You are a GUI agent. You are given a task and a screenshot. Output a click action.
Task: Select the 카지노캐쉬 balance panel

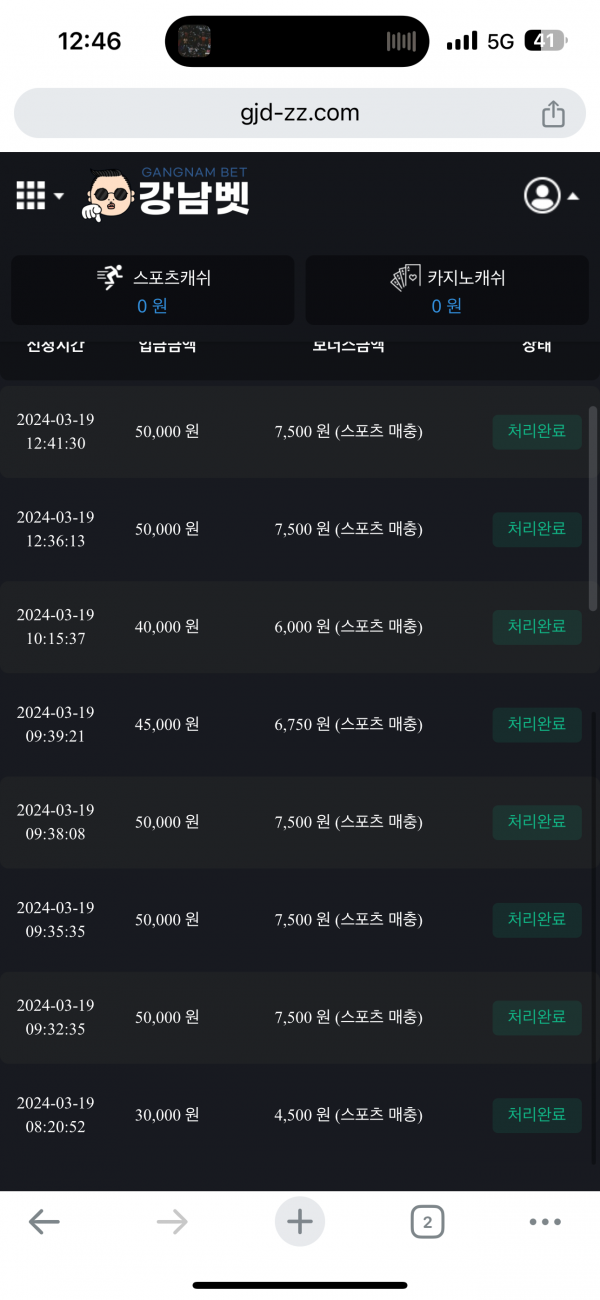point(447,290)
